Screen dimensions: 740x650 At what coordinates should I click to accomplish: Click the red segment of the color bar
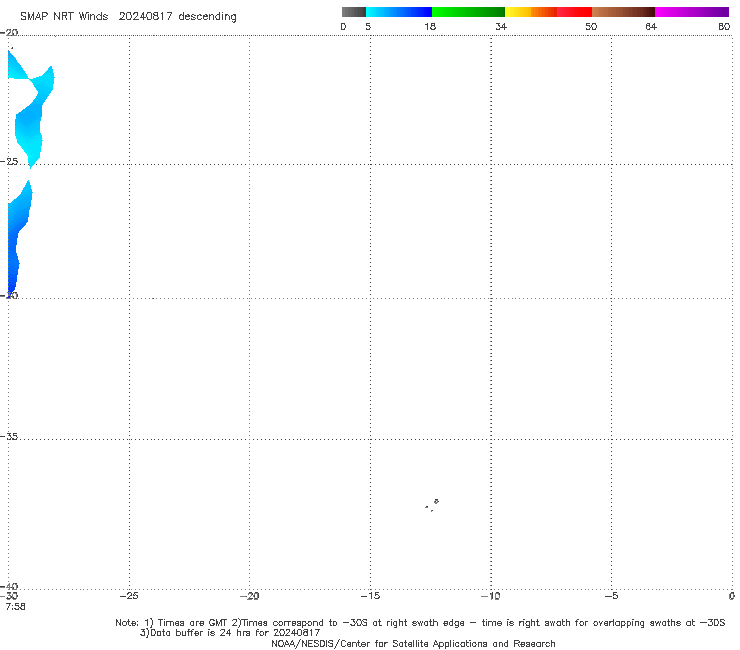(574, 12)
